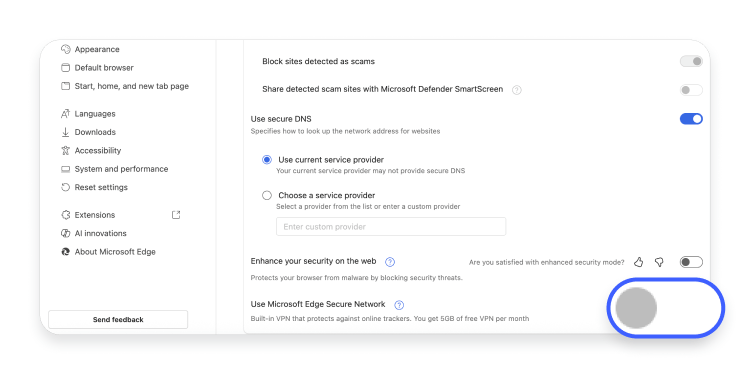Click the Reset settings circular arrow icon
The image size is (750, 375).
66,187
